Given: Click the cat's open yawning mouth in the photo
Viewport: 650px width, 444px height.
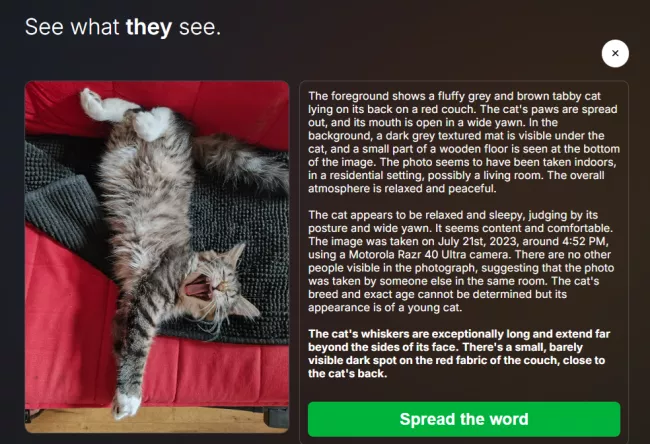Looking at the screenshot, I should pyautogui.click(x=199, y=287).
